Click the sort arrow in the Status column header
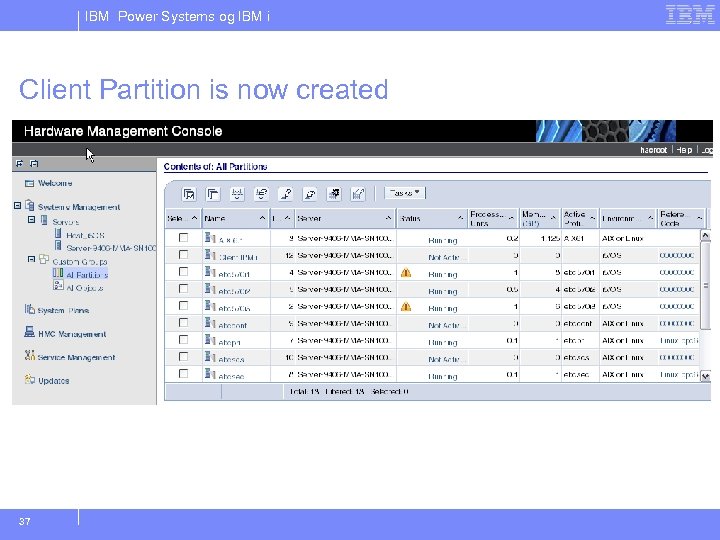Viewport: 720px width, 540px height. pyautogui.click(x=460, y=218)
